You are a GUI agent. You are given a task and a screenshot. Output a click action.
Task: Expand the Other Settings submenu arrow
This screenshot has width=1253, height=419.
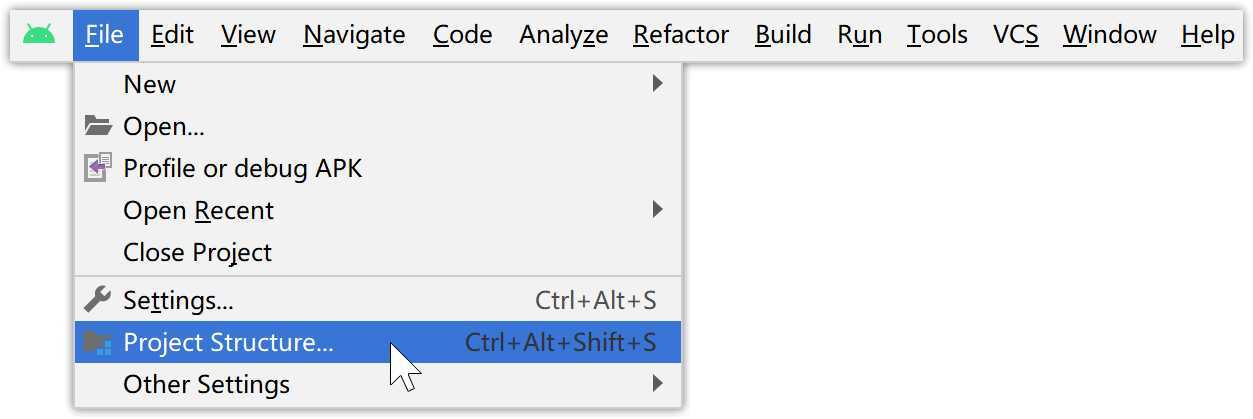657,383
